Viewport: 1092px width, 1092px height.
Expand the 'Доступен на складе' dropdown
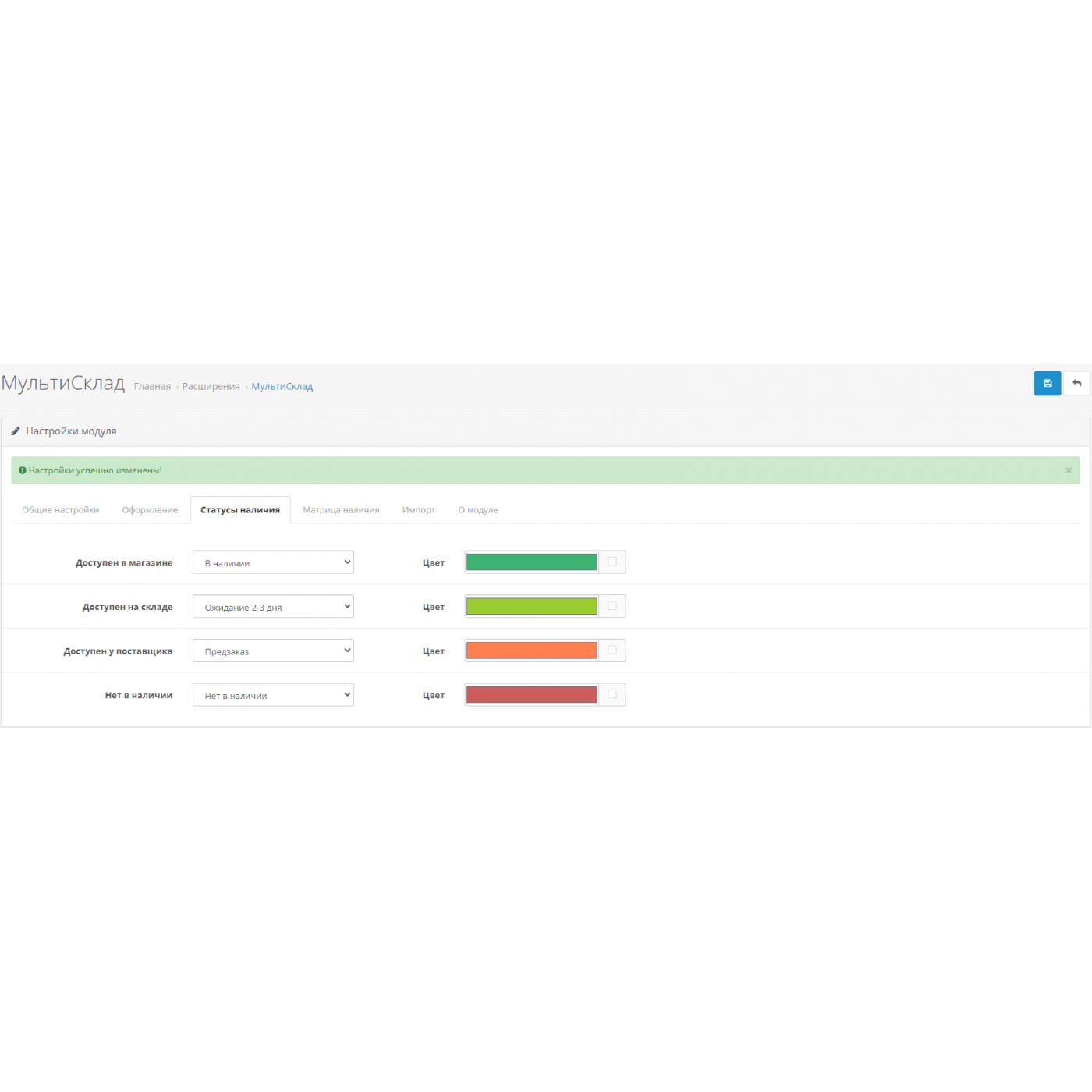pos(273,607)
